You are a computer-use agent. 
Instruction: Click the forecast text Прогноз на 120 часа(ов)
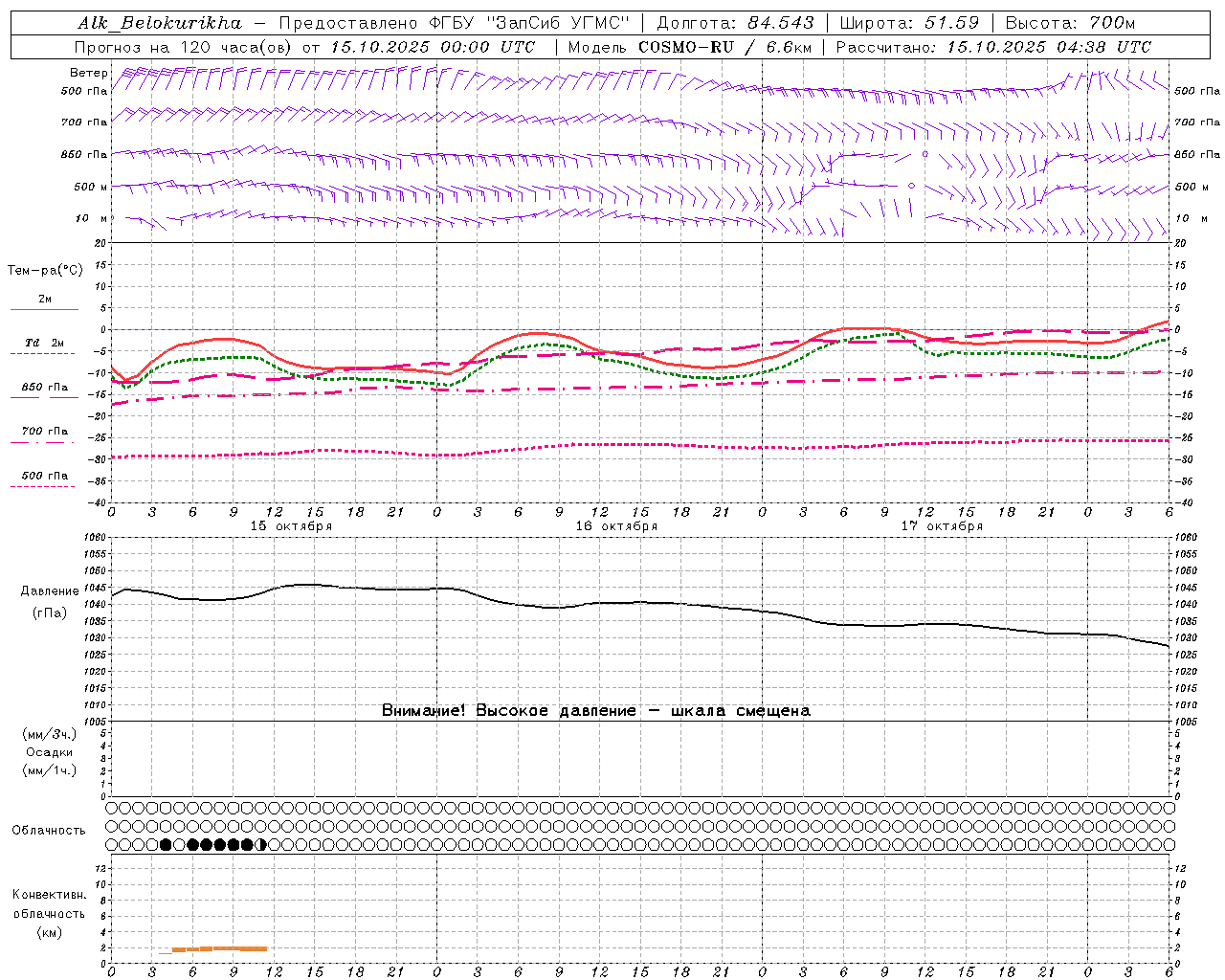click(x=183, y=47)
